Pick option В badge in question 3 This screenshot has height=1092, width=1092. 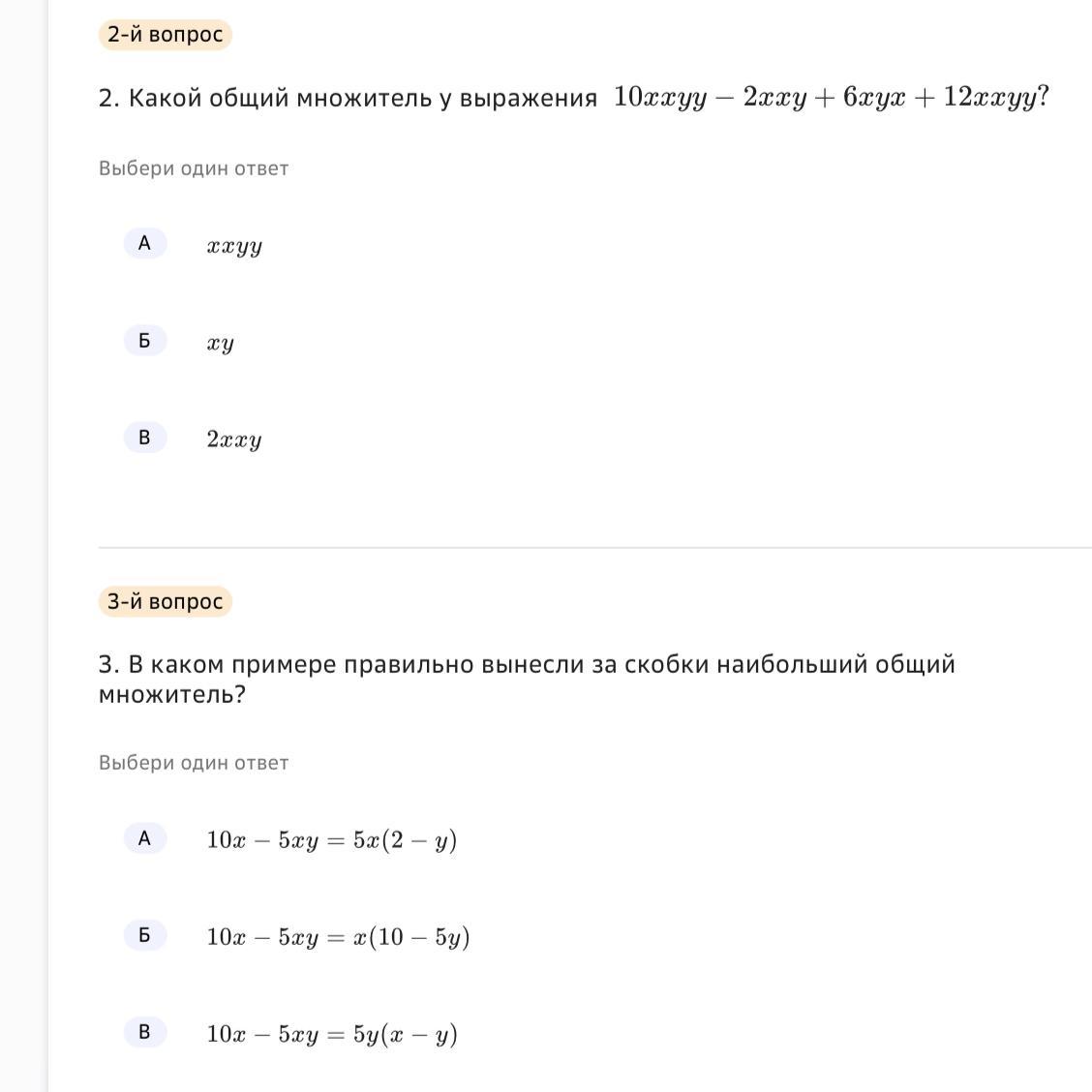tap(144, 1032)
